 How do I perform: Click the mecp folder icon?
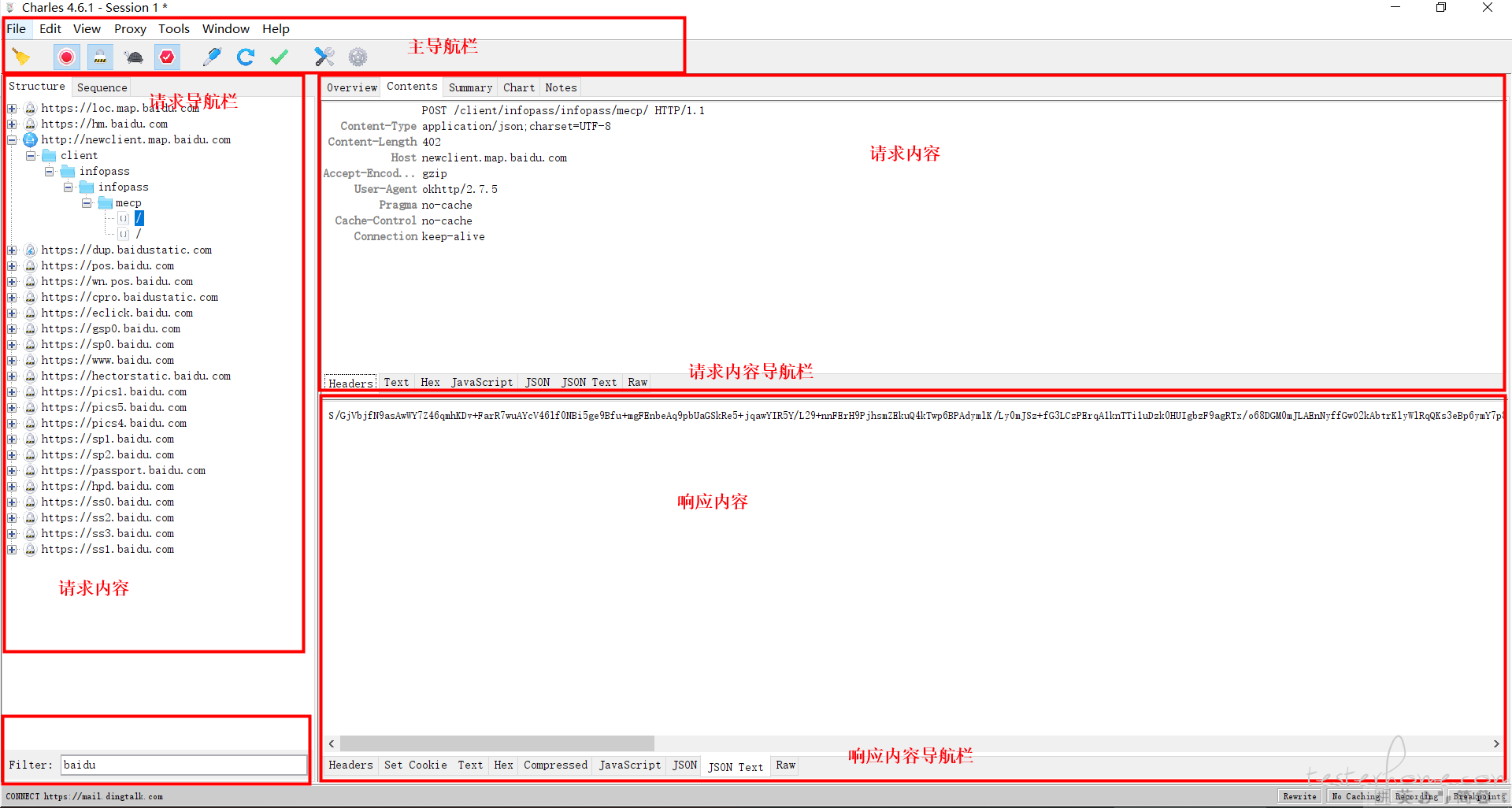point(106,202)
